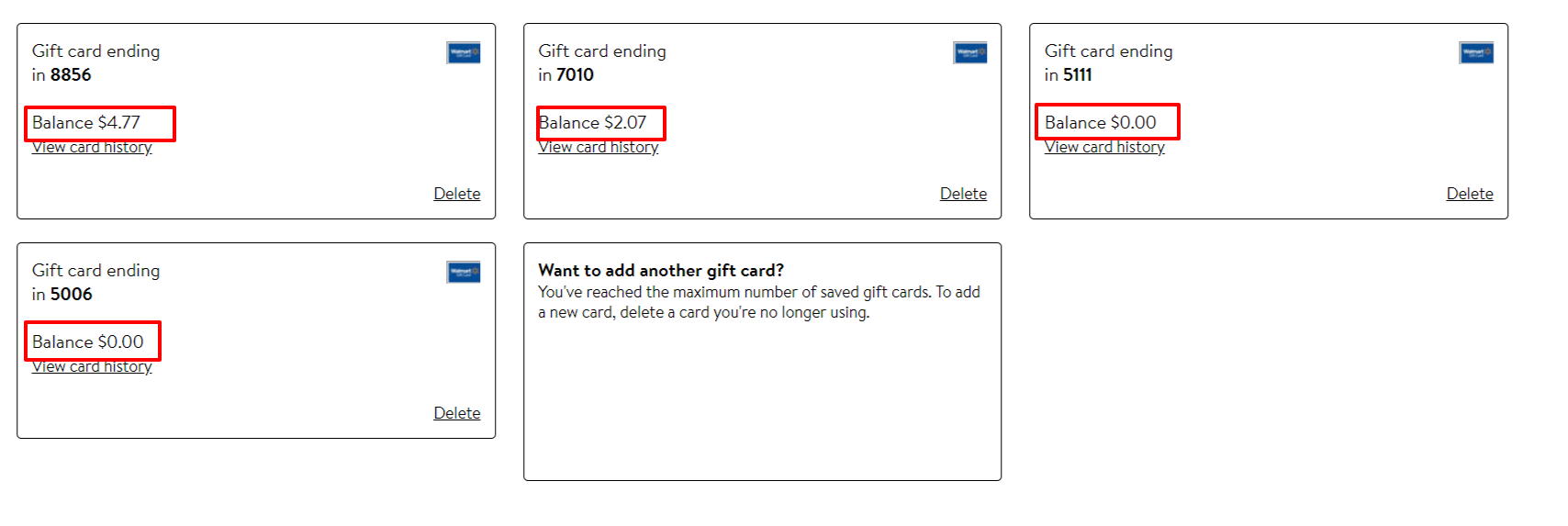Delete the gift card ending in 7010
Image resolution: width=1568 pixels, height=526 pixels.
(963, 194)
